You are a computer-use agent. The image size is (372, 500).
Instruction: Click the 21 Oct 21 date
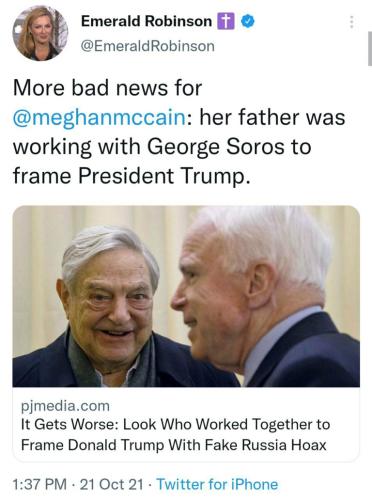tap(112, 484)
